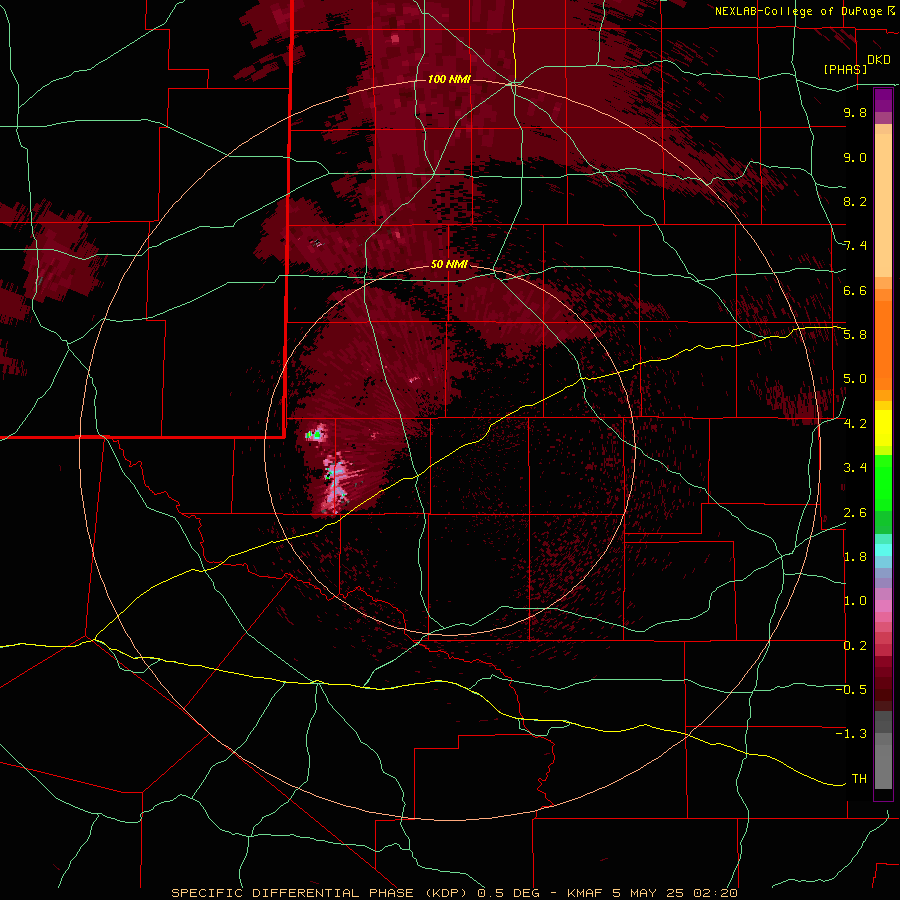Viewport: 900px width, 900px height.
Task: Click the peach swatch on the color bar
Action: click(x=883, y=205)
